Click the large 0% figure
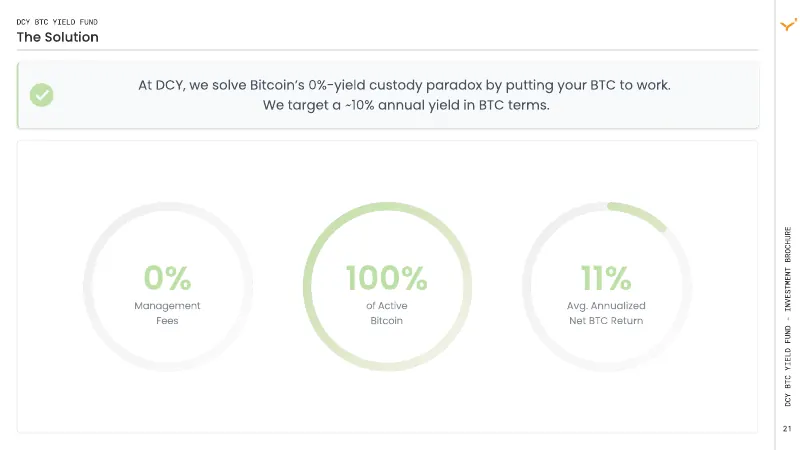800x450 pixels. (167, 278)
